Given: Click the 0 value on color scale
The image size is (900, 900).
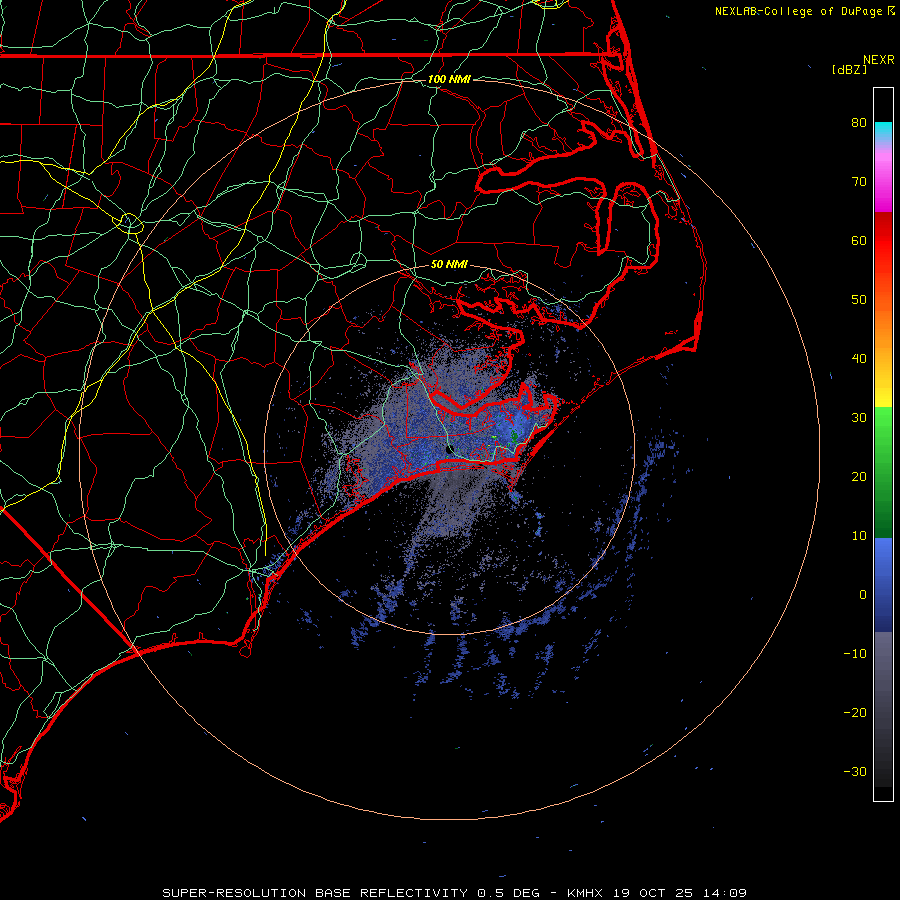Looking at the screenshot, I should (863, 595).
